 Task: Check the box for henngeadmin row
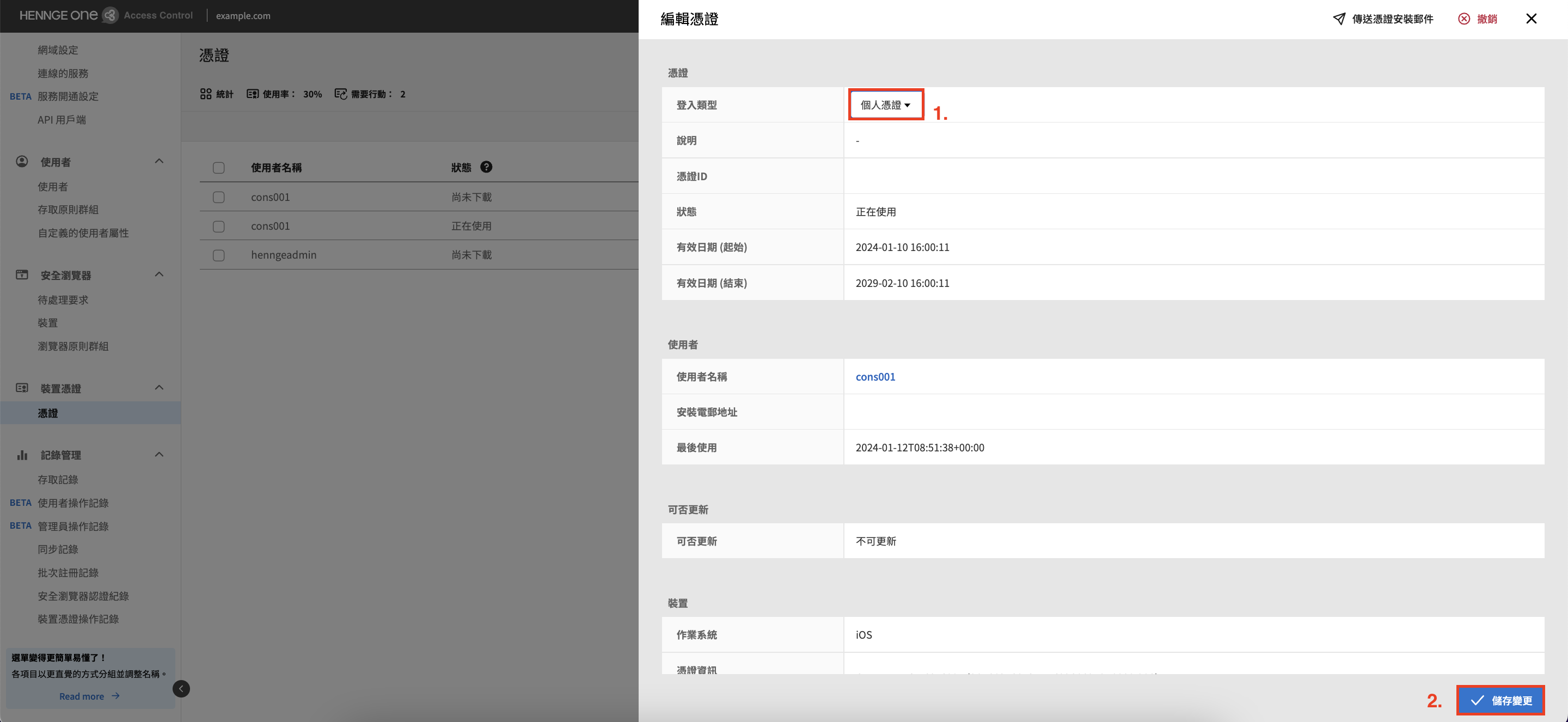[x=218, y=256]
